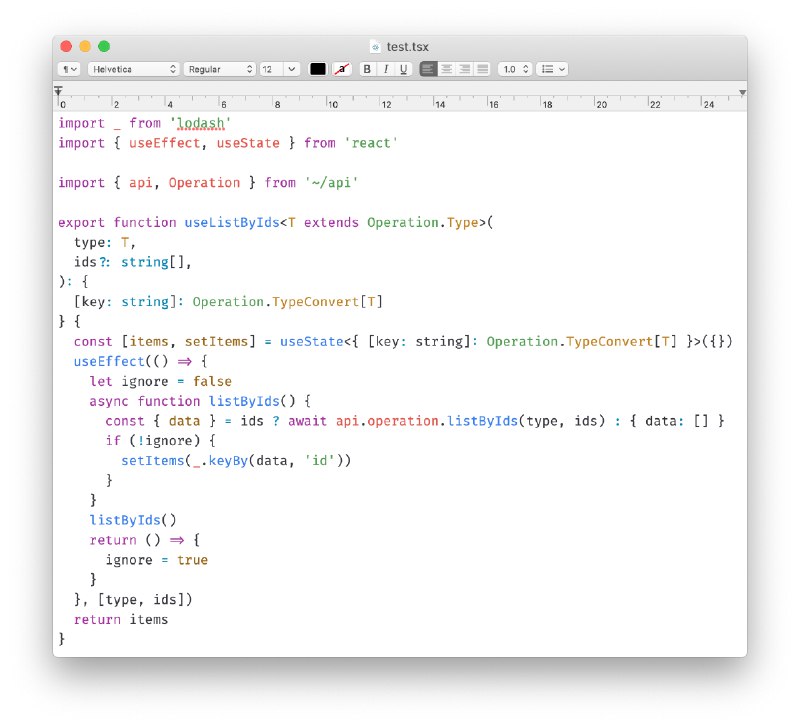This screenshot has height=727, width=800.
Task: Align text left
Action: [429, 69]
